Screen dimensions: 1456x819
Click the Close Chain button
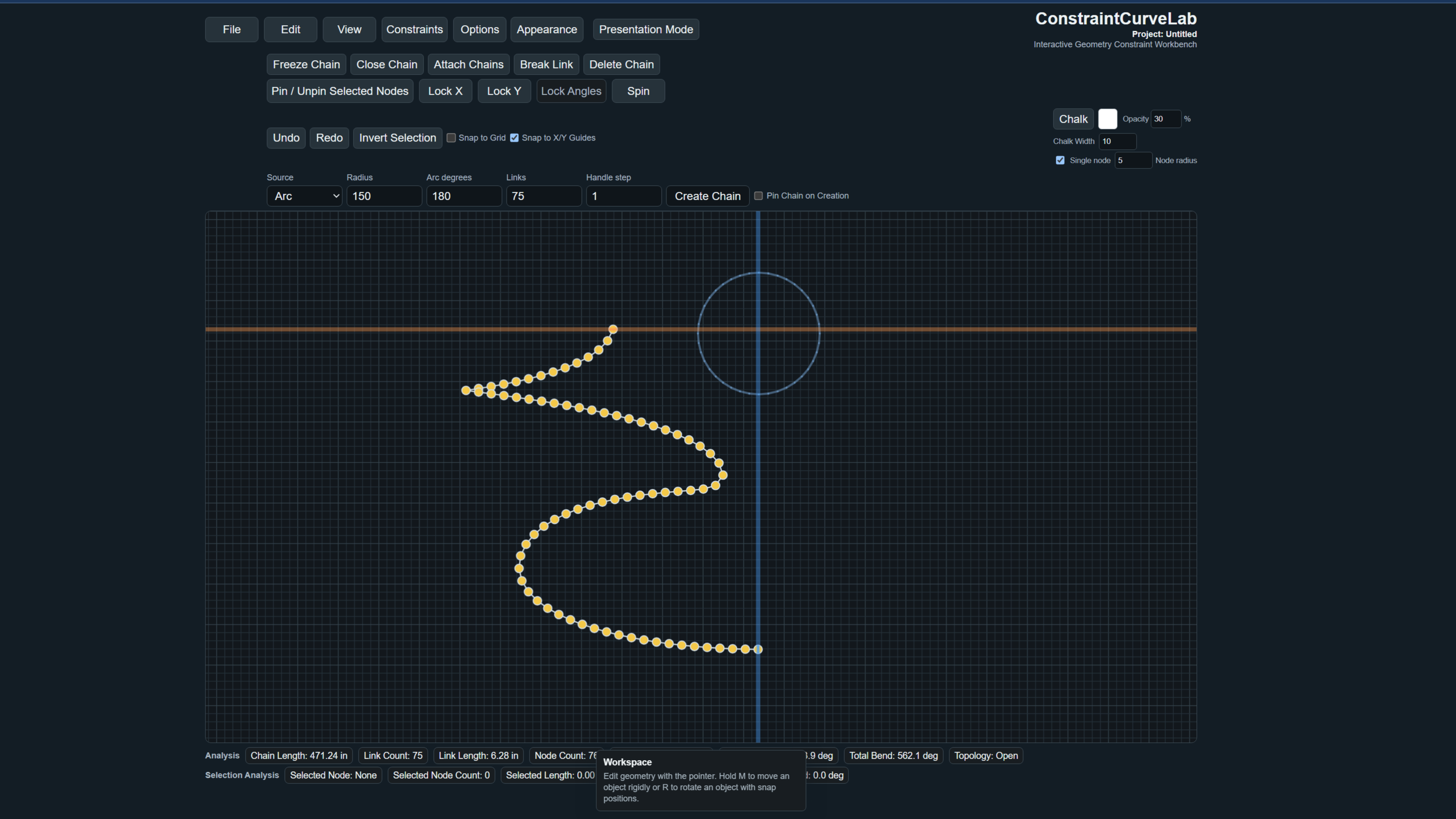tap(387, 64)
